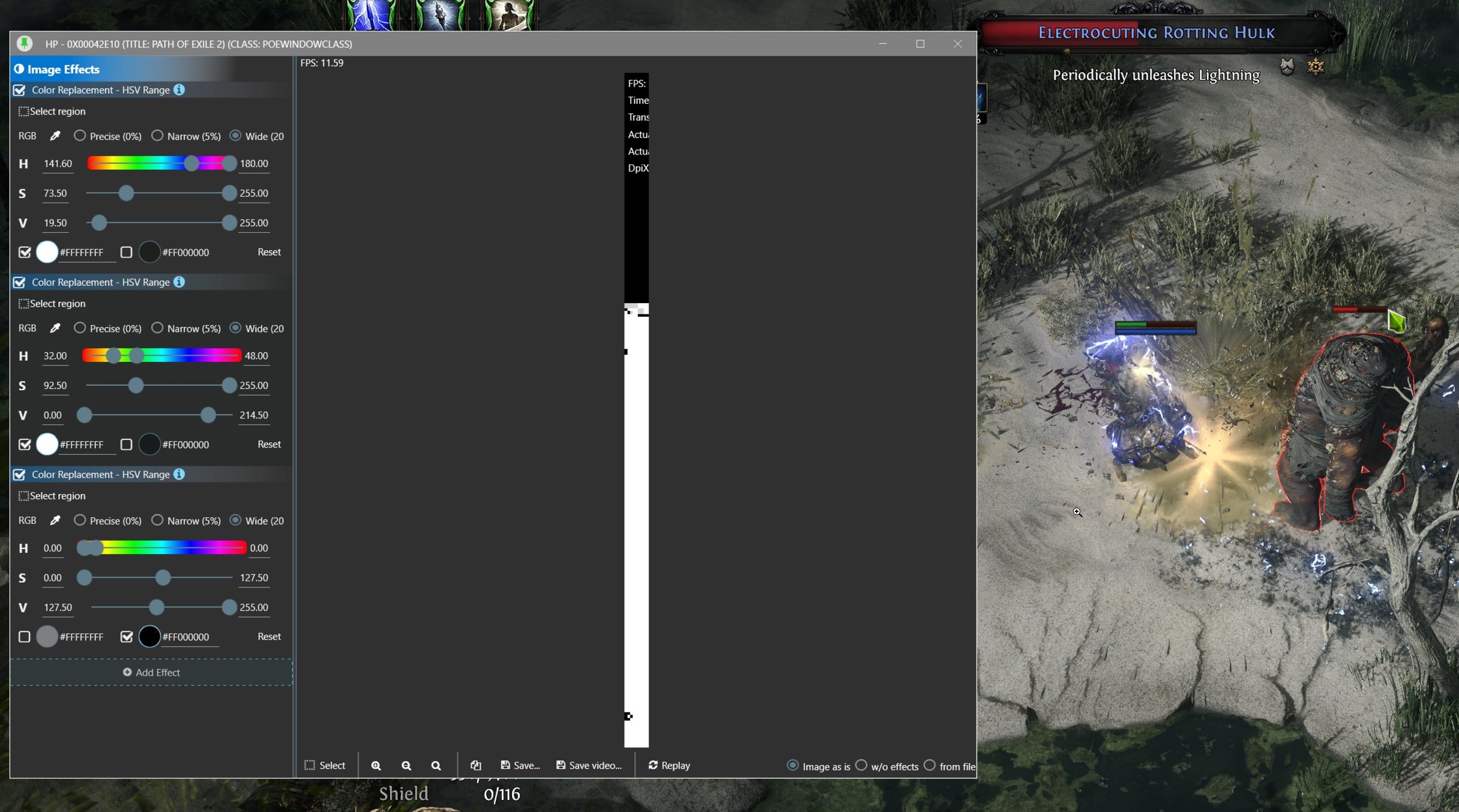1459x812 pixels.
Task: Click Select region in the second effect
Action: (x=52, y=304)
